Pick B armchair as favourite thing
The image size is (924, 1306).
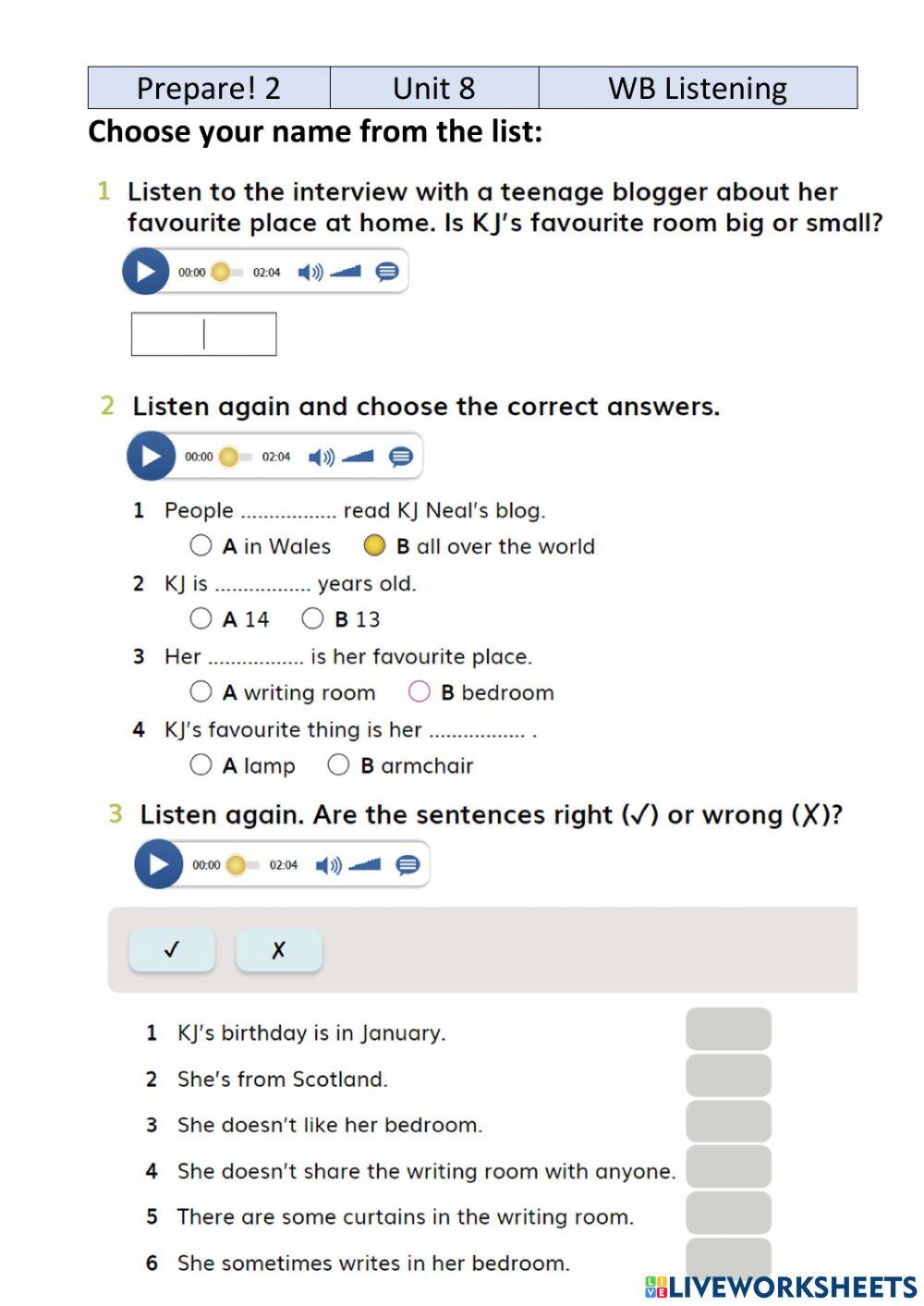(338, 764)
